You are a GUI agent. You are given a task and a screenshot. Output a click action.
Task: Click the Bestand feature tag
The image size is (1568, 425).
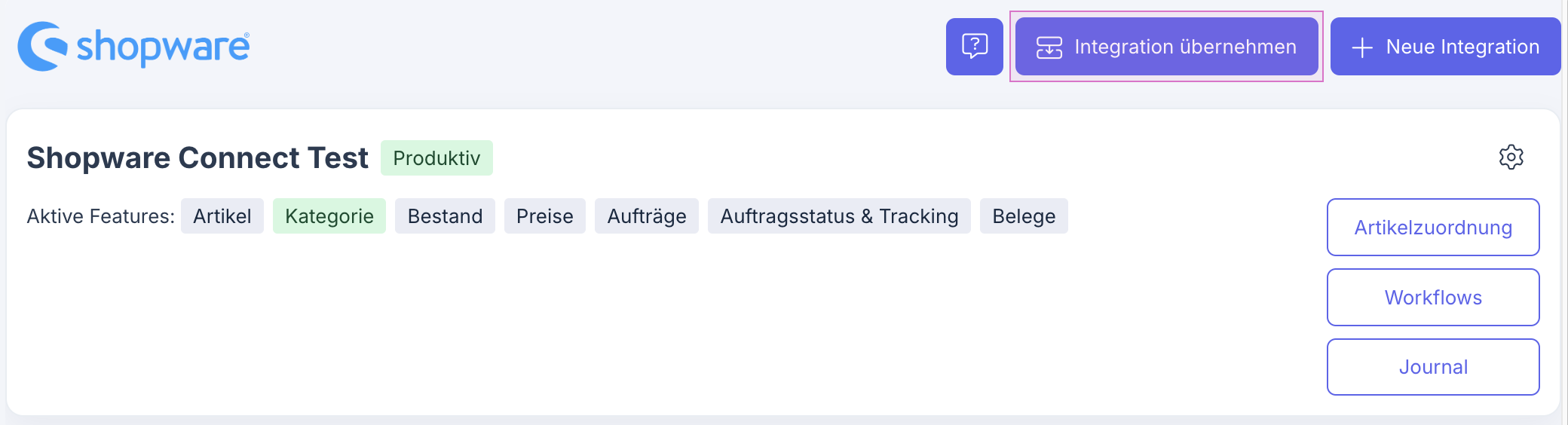pyautogui.click(x=445, y=216)
